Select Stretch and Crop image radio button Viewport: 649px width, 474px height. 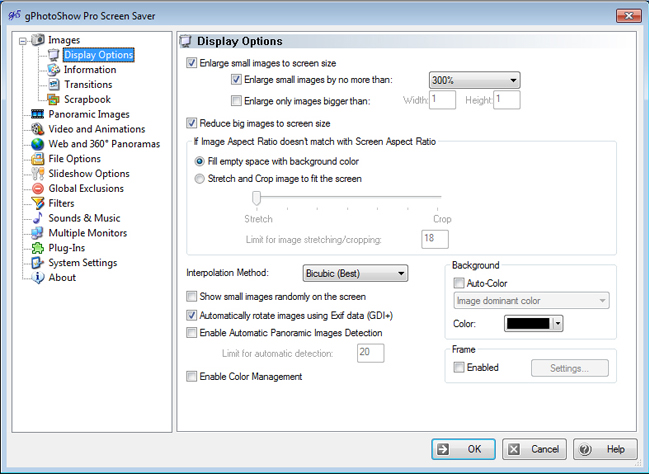click(199, 179)
